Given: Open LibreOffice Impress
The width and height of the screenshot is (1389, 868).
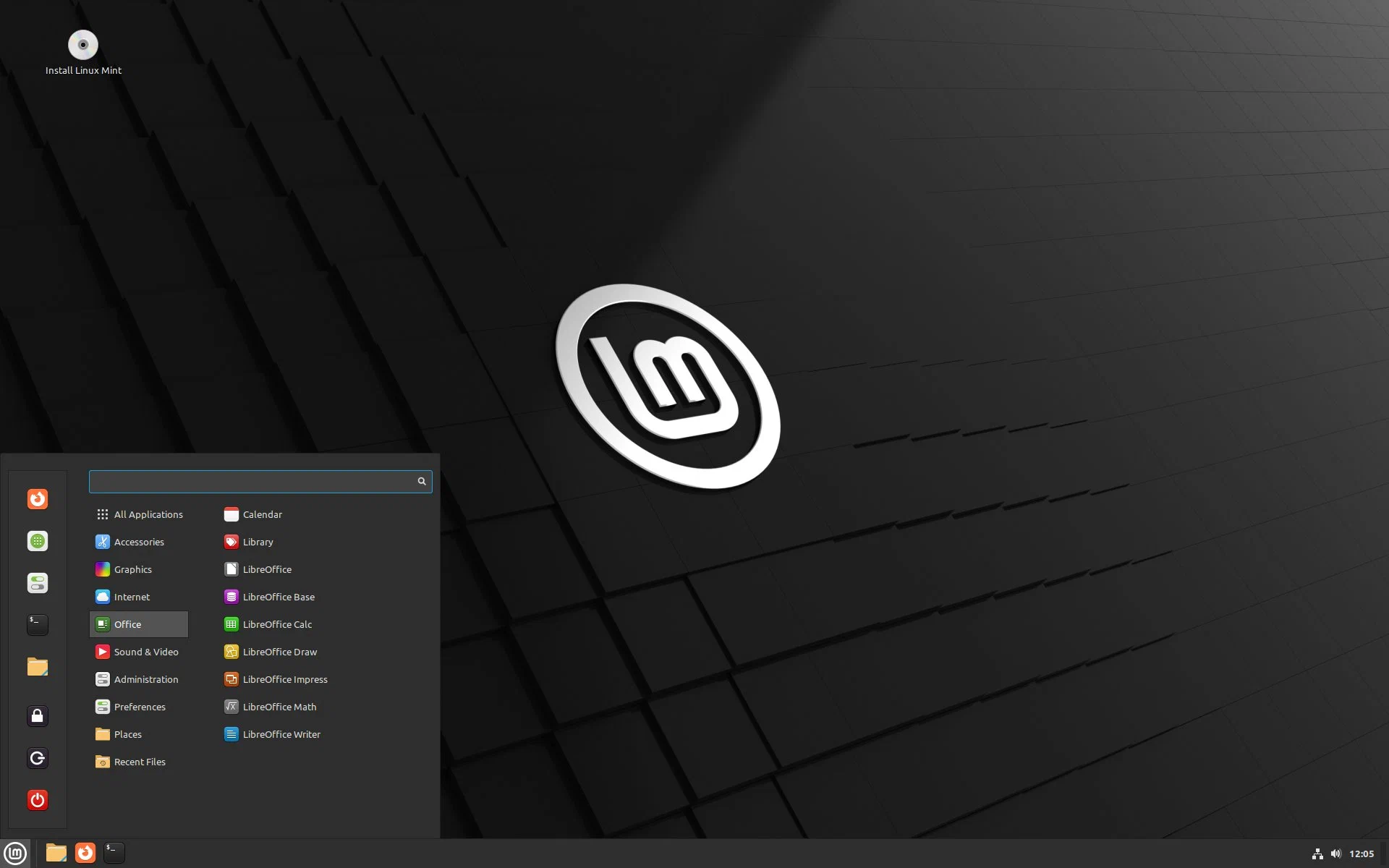Looking at the screenshot, I should (284, 678).
